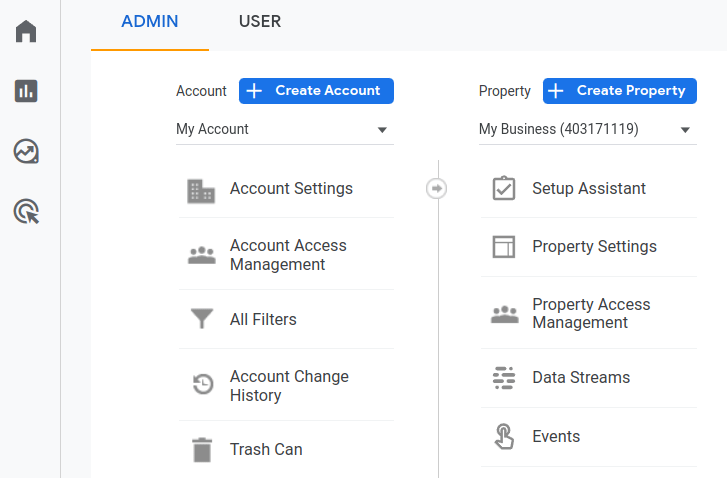Open Property Settings link
This screenshot has width=727, height=478.
(x=594, y=247)
